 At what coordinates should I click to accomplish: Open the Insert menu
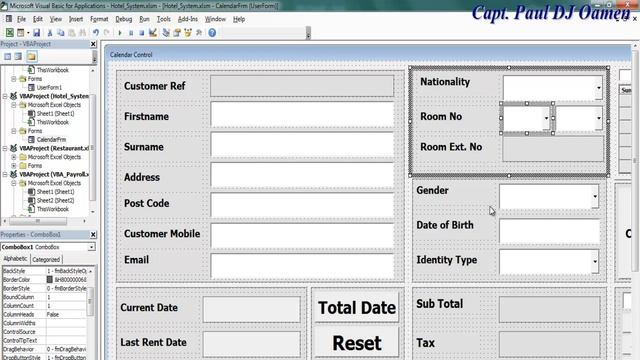[x=76, y=19]
